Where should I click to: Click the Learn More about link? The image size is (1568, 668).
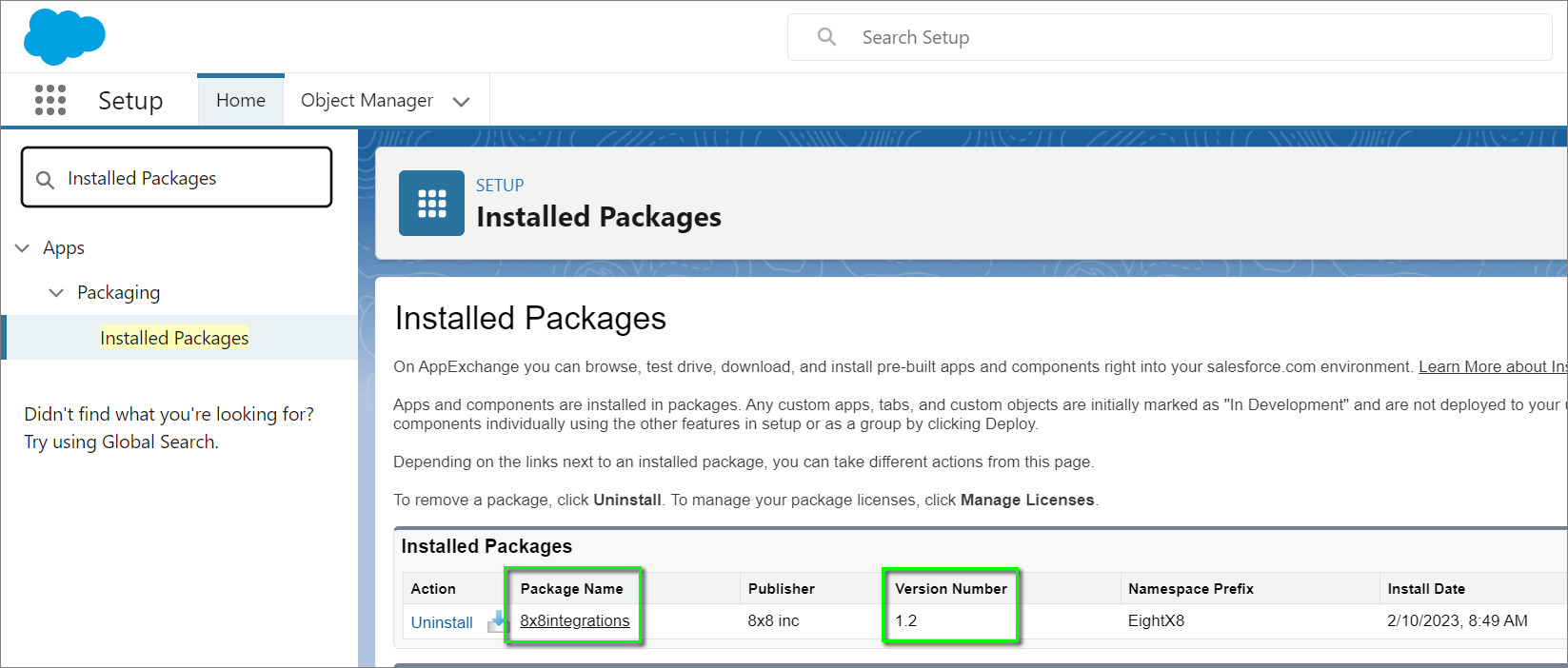pyautogui.click(x=1491, y=366)
